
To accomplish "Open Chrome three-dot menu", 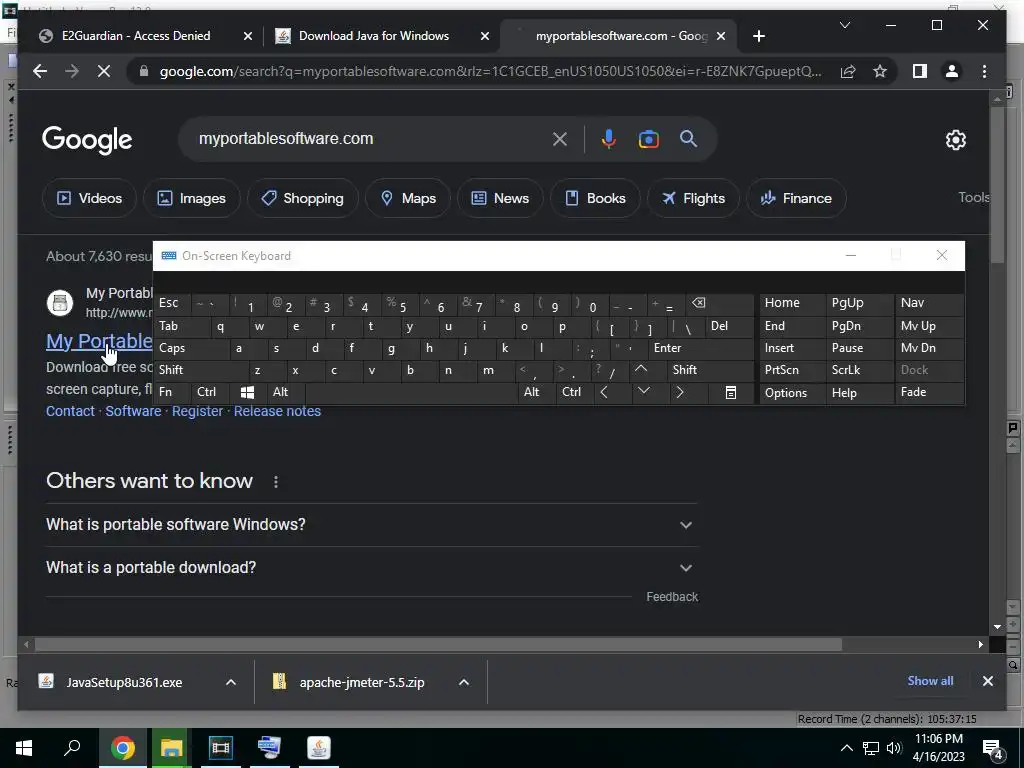I will pyautogui.click(x=984, y=71).
